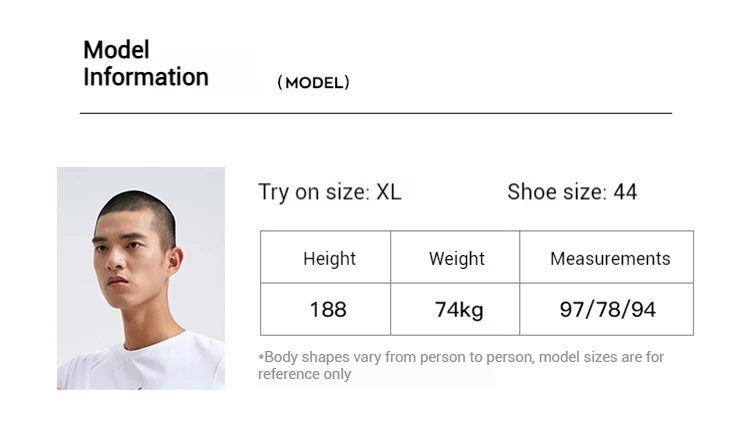
Task: Click the horizontal divider under the heading
Action: click(x=375, y=113)
